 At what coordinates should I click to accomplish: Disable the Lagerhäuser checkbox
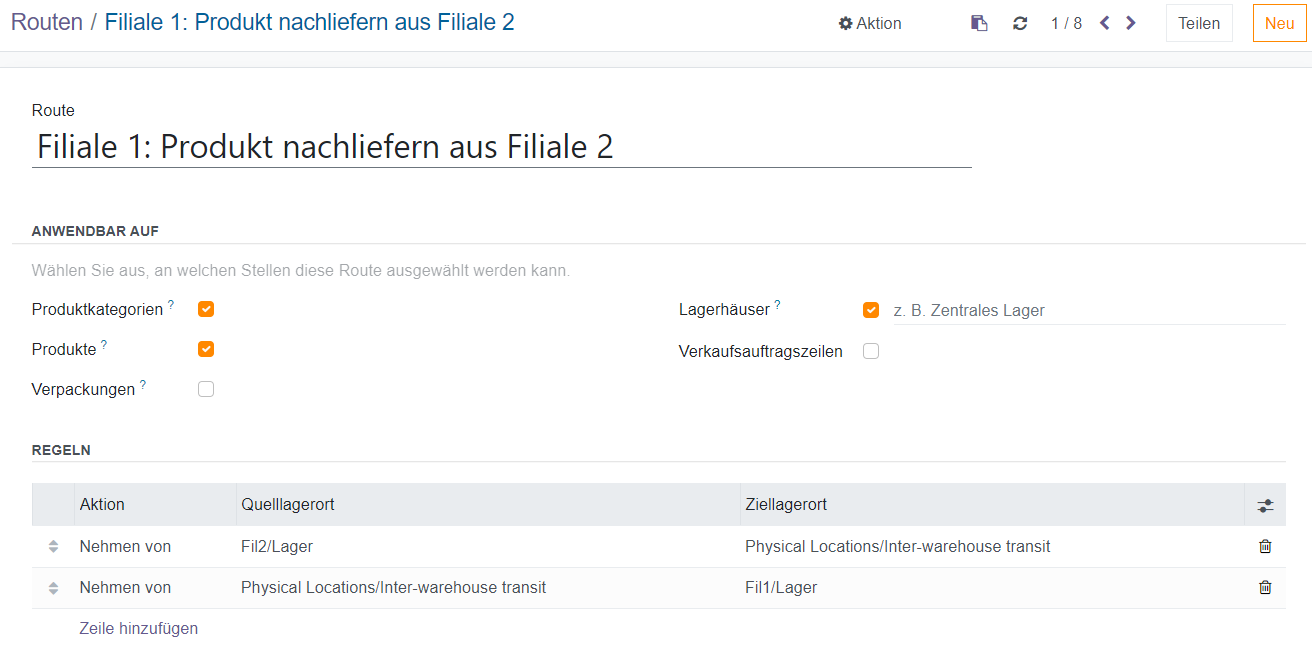(x=871, y=310)
